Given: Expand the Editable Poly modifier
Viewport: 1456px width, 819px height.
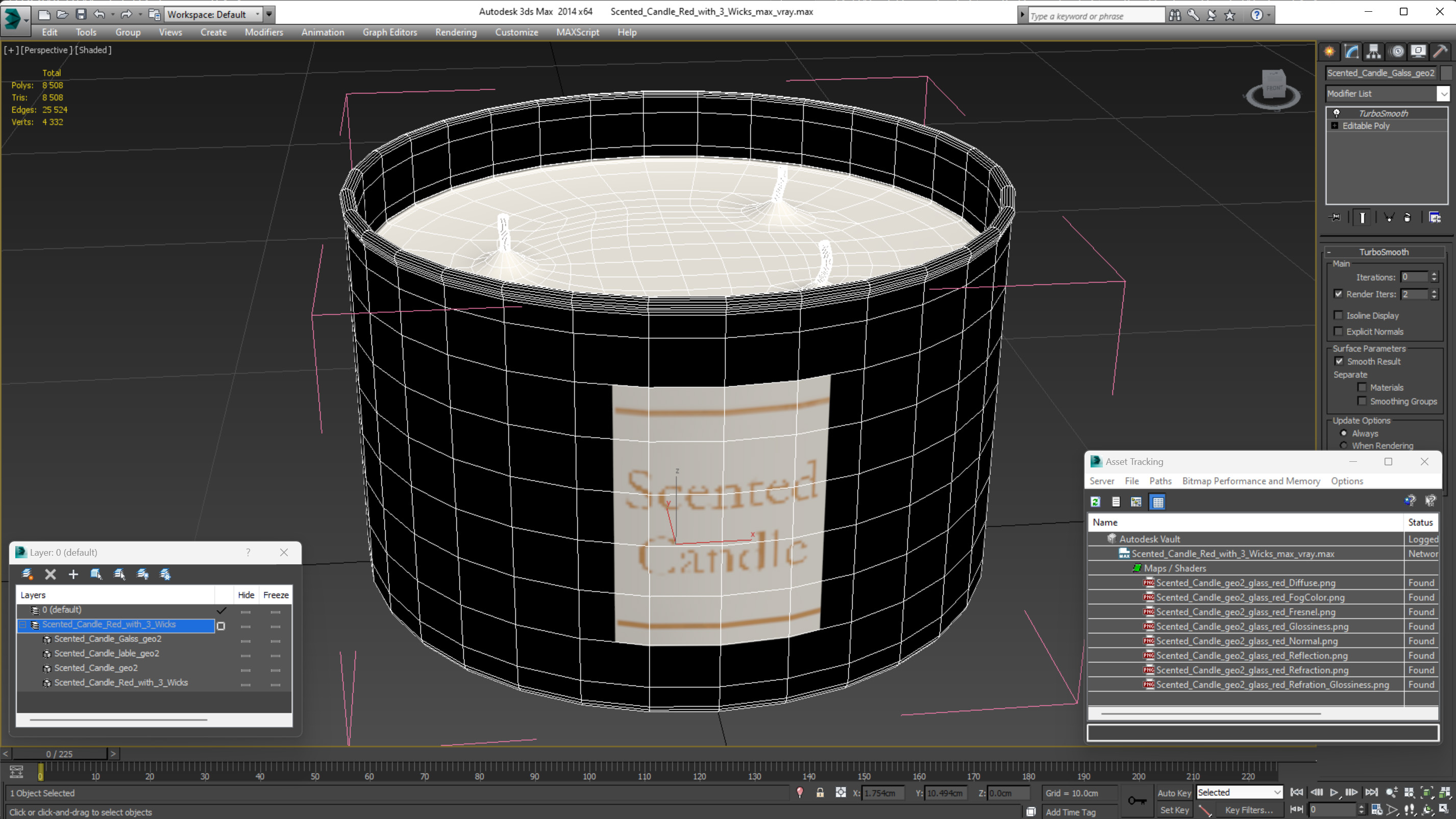Looking at the screenshot, I should pos(1335,126).
